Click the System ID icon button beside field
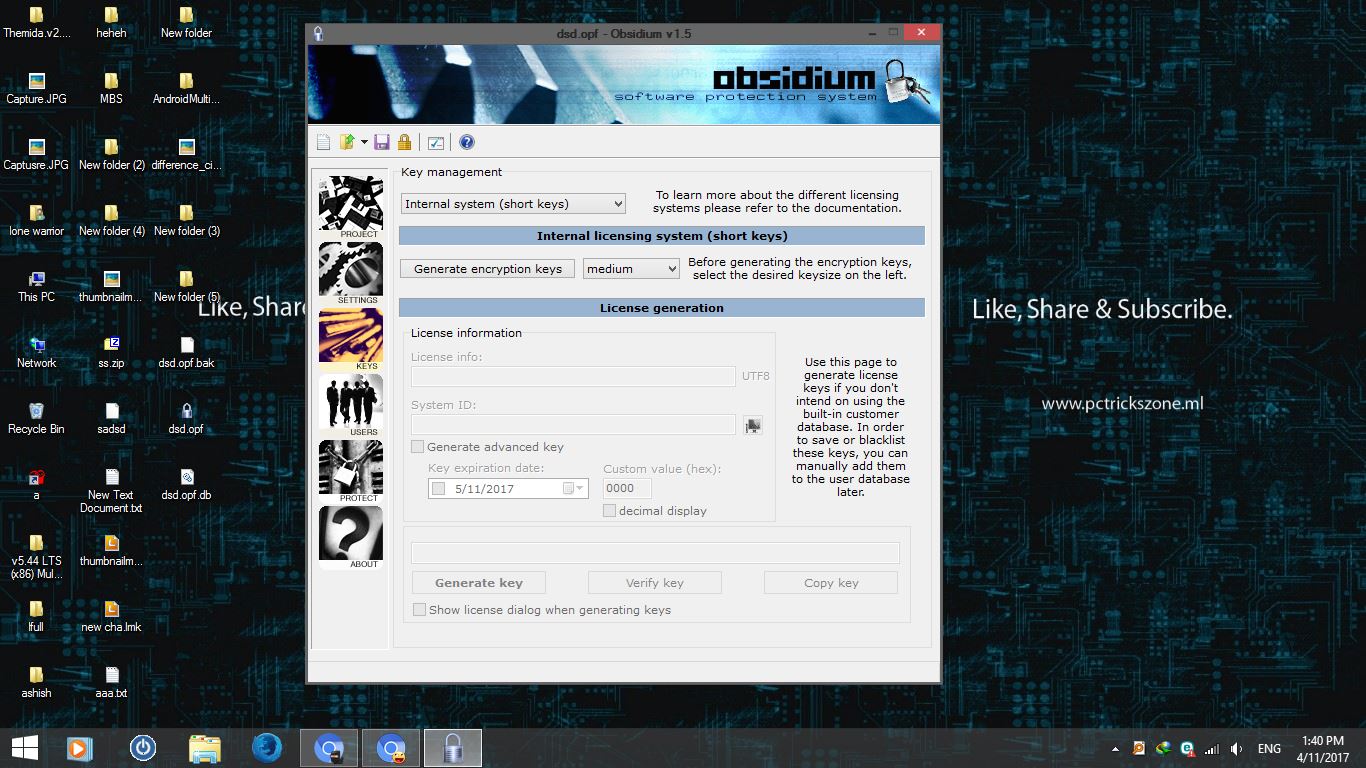The width and height of the screenshot is (1366, 768). (x=753, y=425)
